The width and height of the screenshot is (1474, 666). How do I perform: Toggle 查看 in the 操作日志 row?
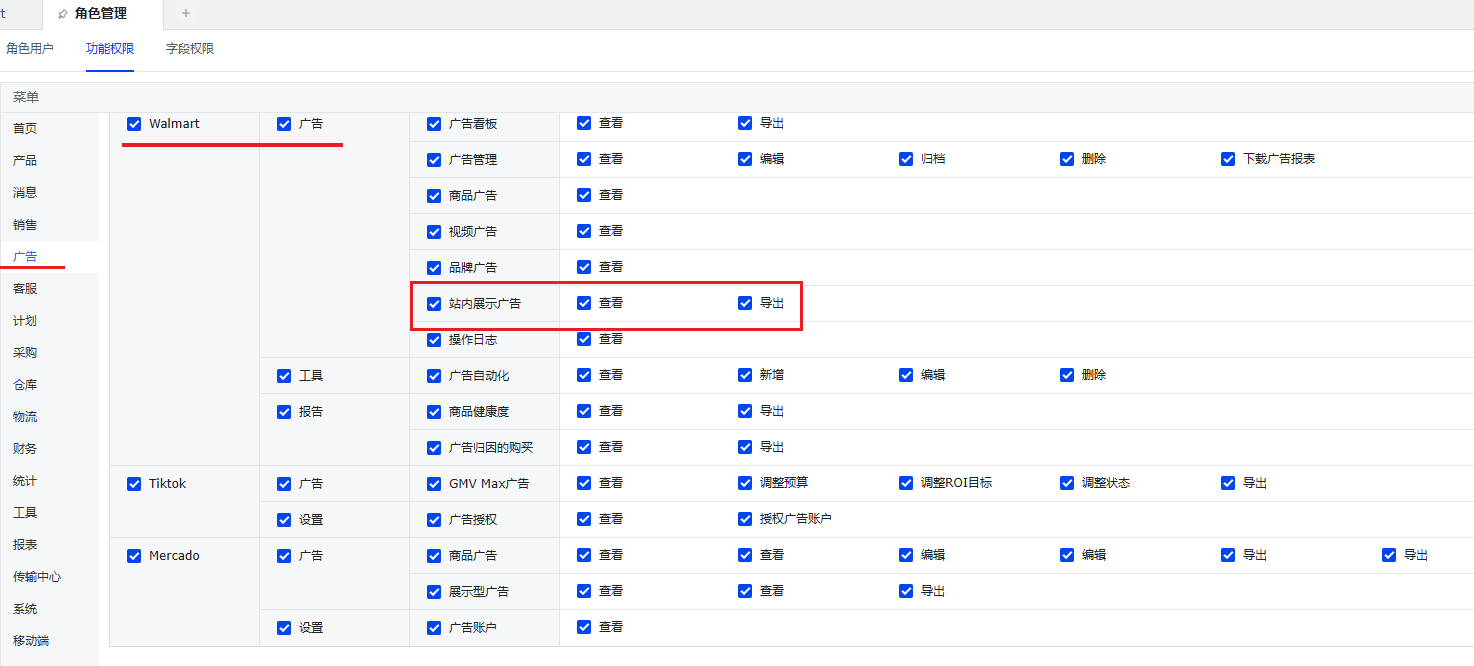(584, 339)
